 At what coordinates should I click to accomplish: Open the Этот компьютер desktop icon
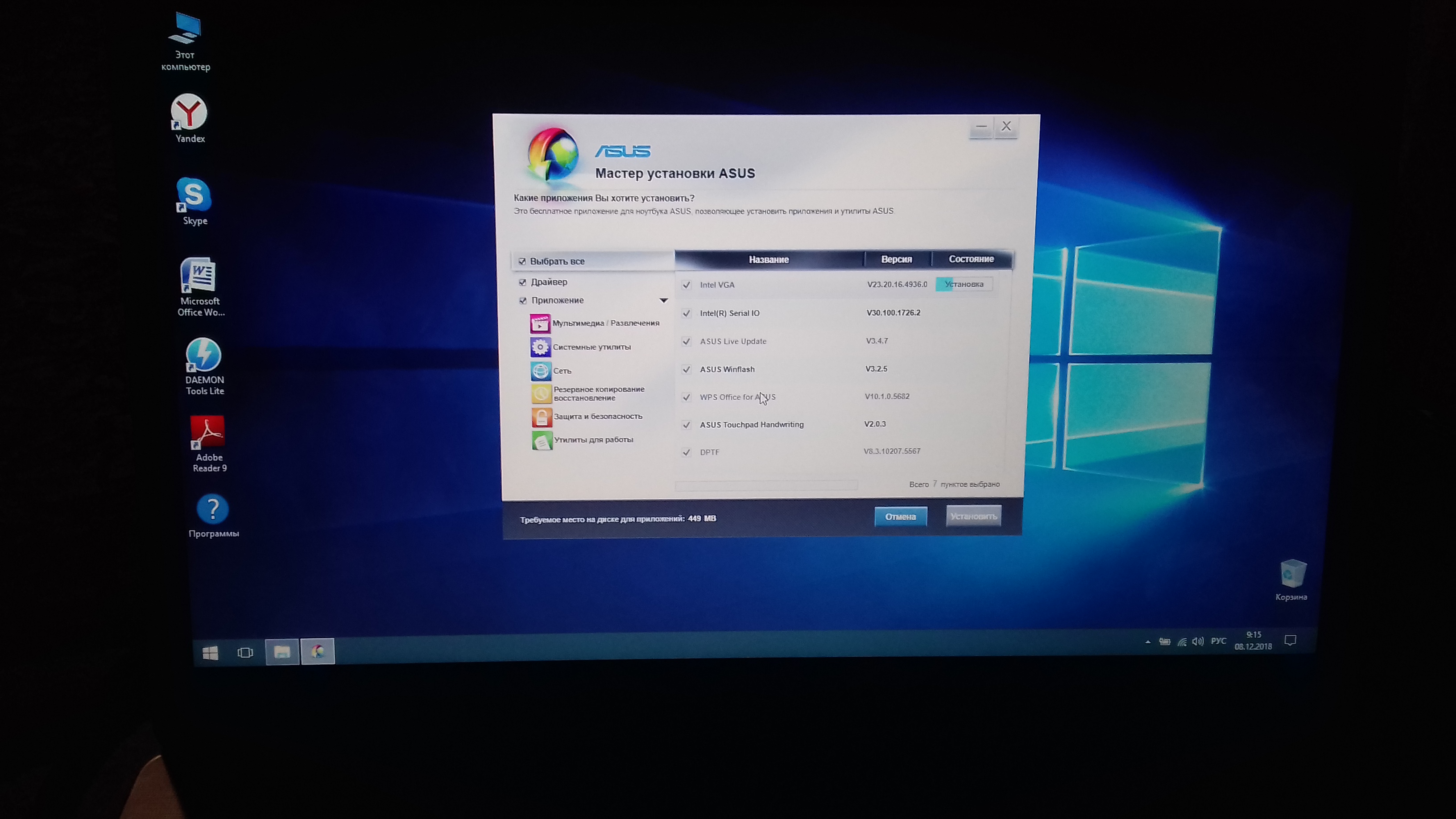(185, 42)
